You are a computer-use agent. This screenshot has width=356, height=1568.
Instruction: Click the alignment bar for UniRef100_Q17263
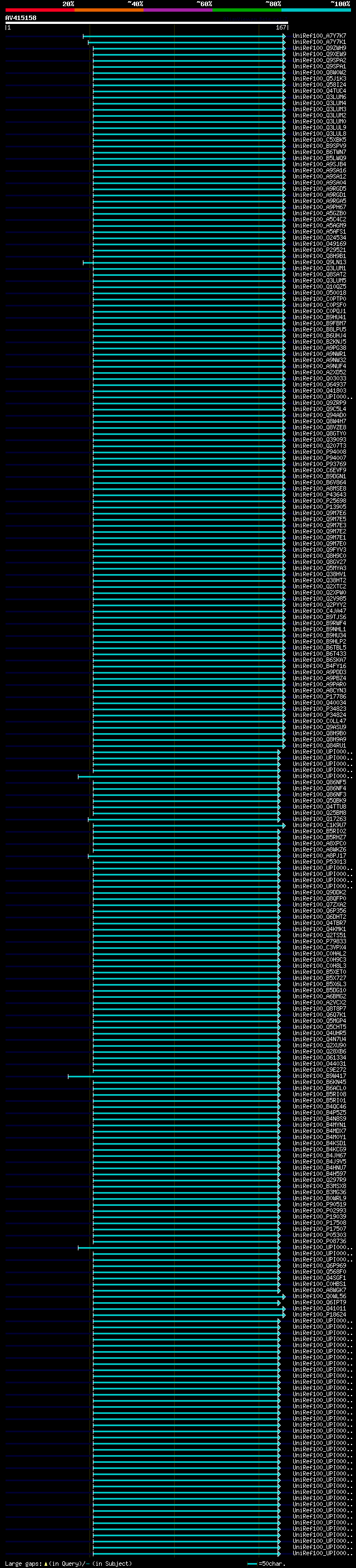pyautogui.click(x=184, y=819)
